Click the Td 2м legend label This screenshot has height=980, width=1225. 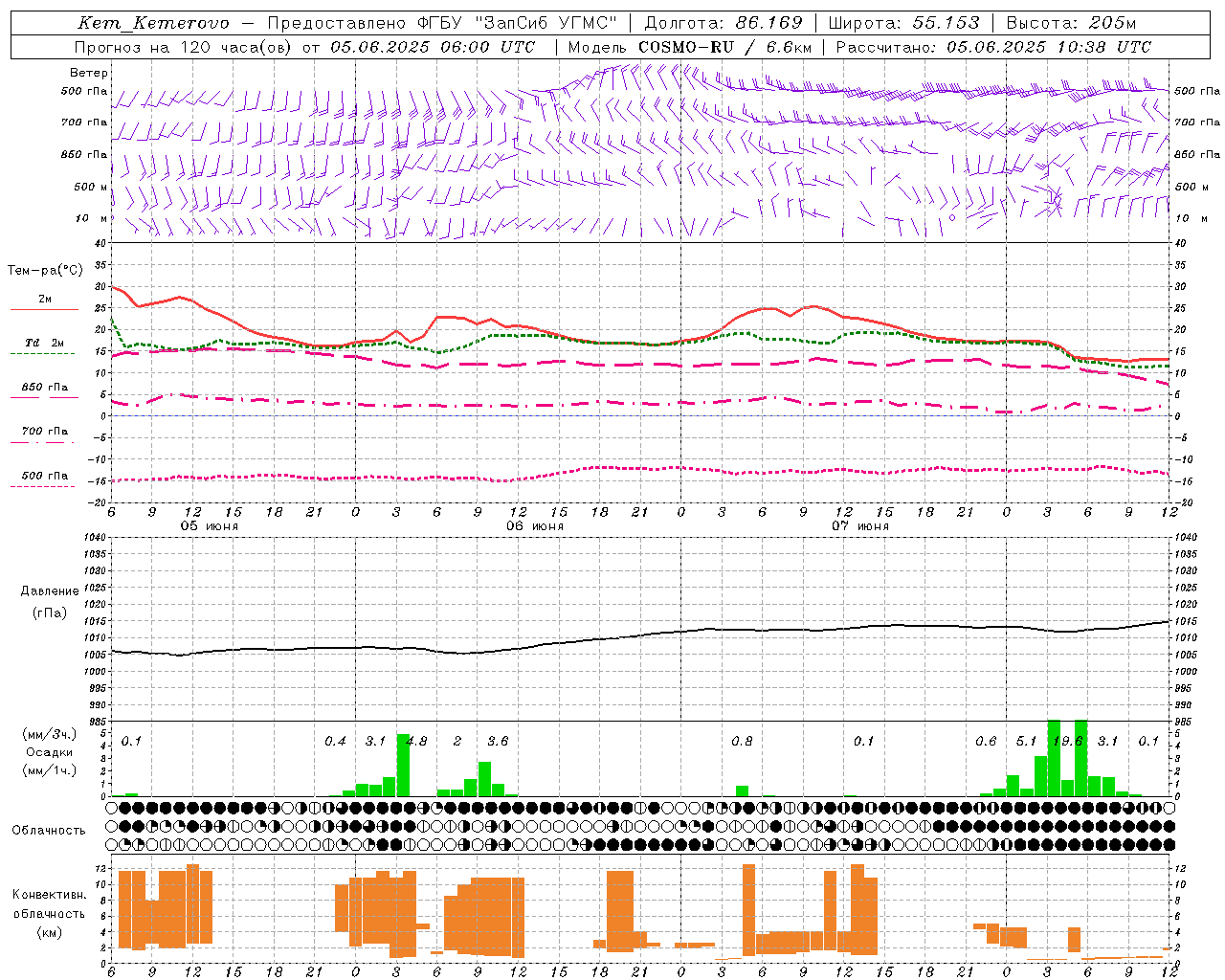44,343
